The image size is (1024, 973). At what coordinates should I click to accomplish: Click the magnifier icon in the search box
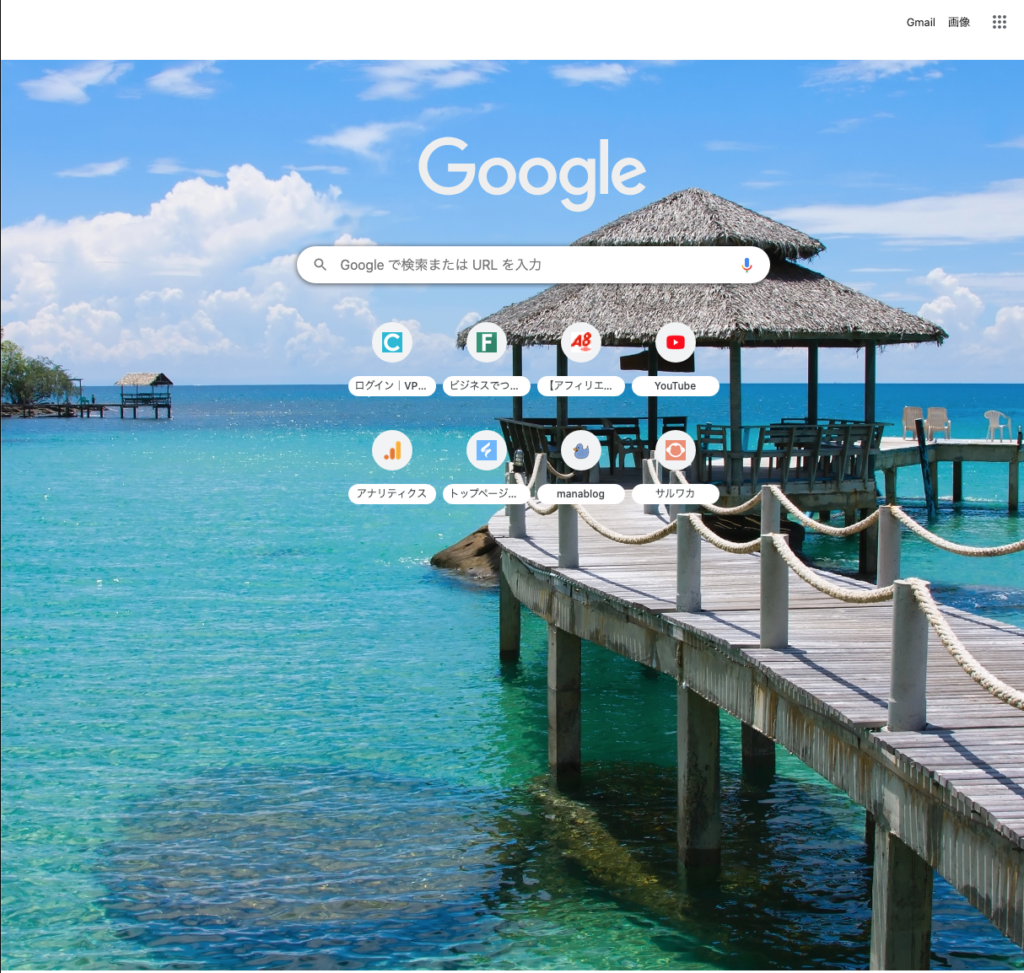[x=320, y=264]
